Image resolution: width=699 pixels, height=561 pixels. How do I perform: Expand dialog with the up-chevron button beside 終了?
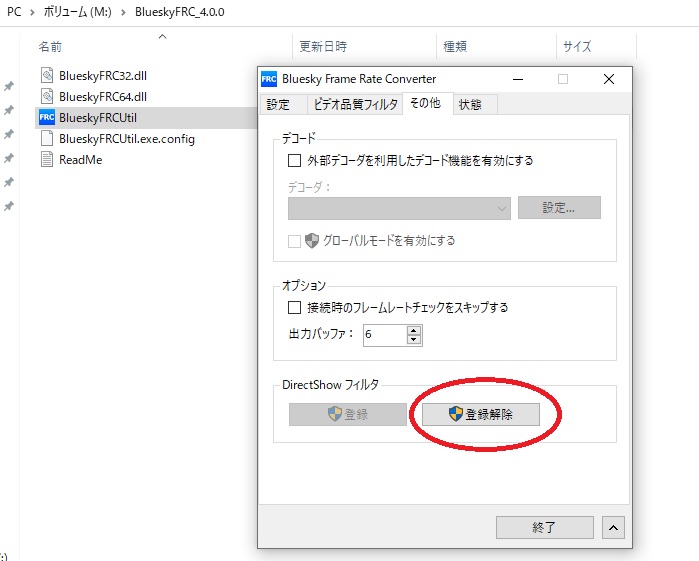click(613, 528)
